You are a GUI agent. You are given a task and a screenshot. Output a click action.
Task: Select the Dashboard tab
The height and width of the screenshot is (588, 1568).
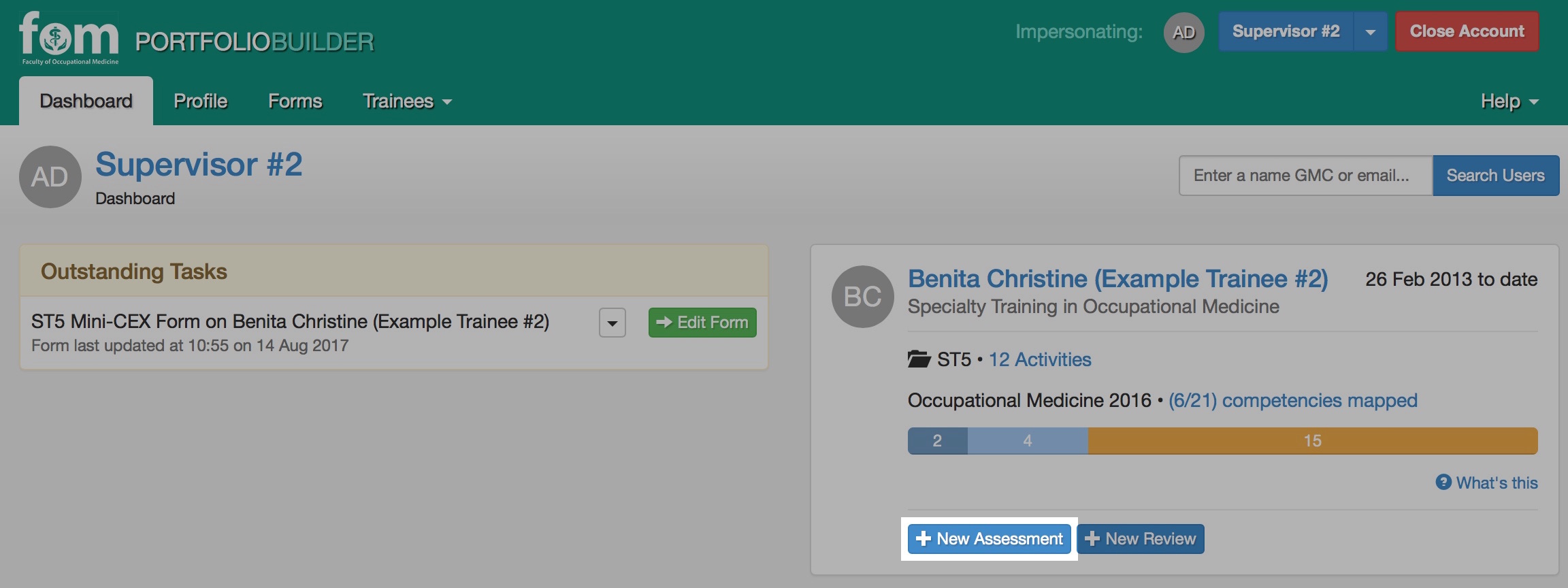click(86, 101)
